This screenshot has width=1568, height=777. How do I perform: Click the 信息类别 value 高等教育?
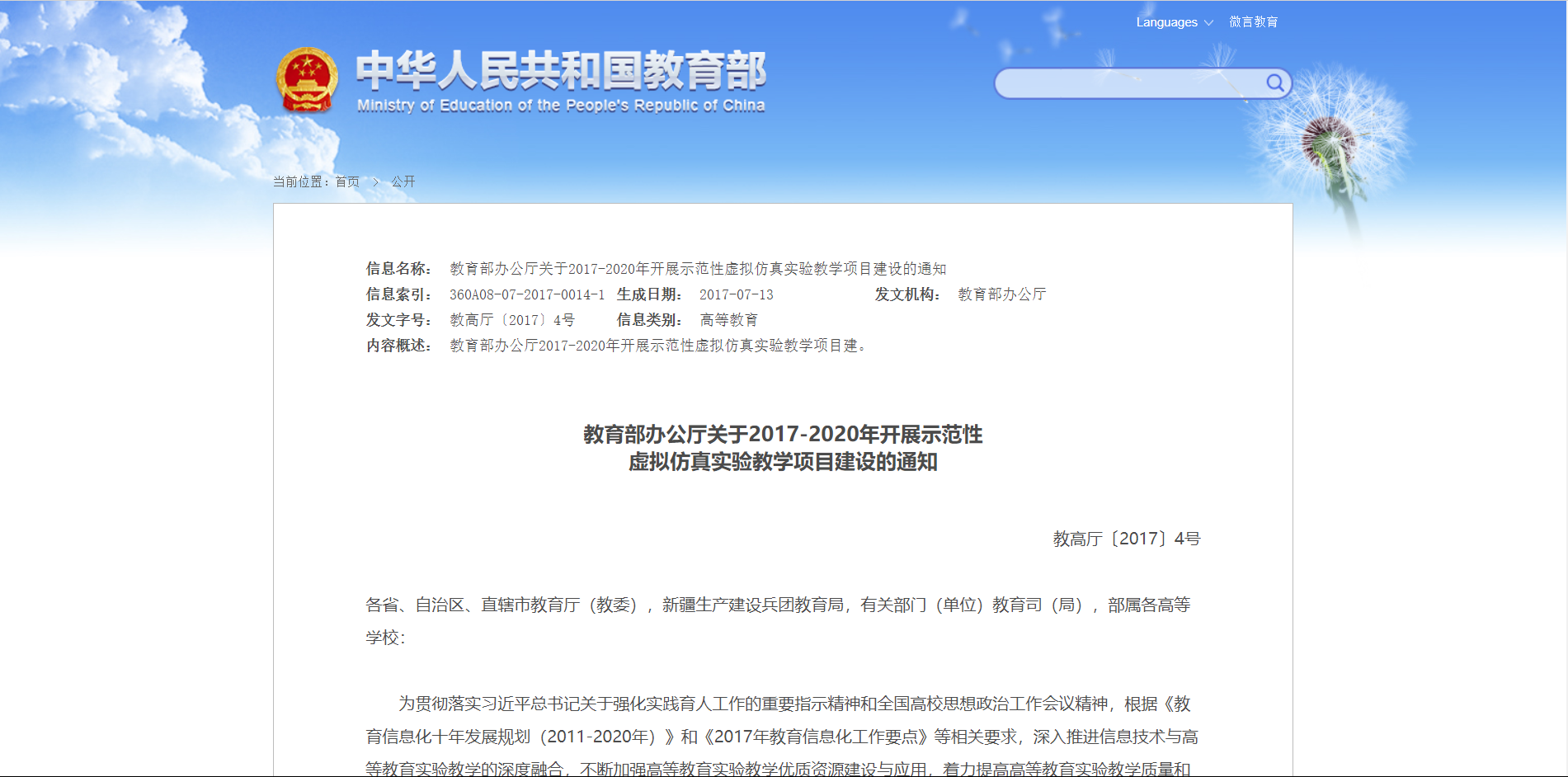(728, 320)
